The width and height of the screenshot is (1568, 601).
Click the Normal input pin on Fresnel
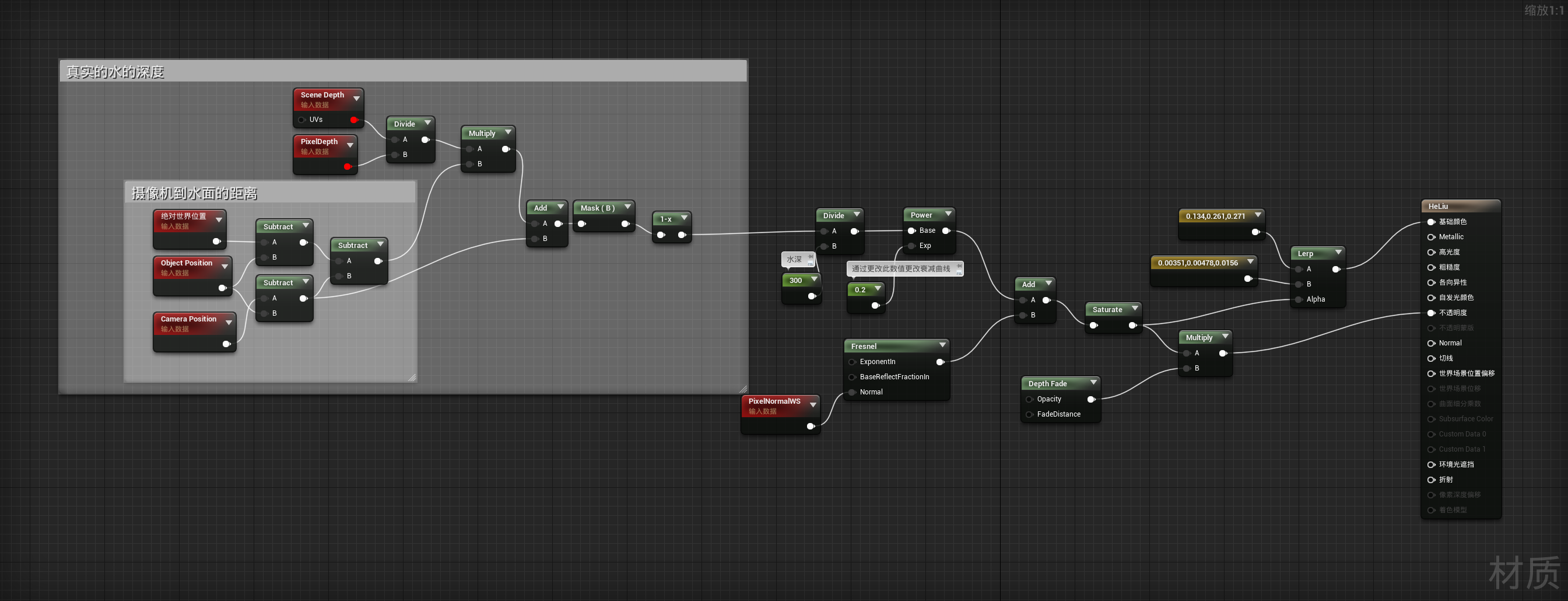coord(852,392)
